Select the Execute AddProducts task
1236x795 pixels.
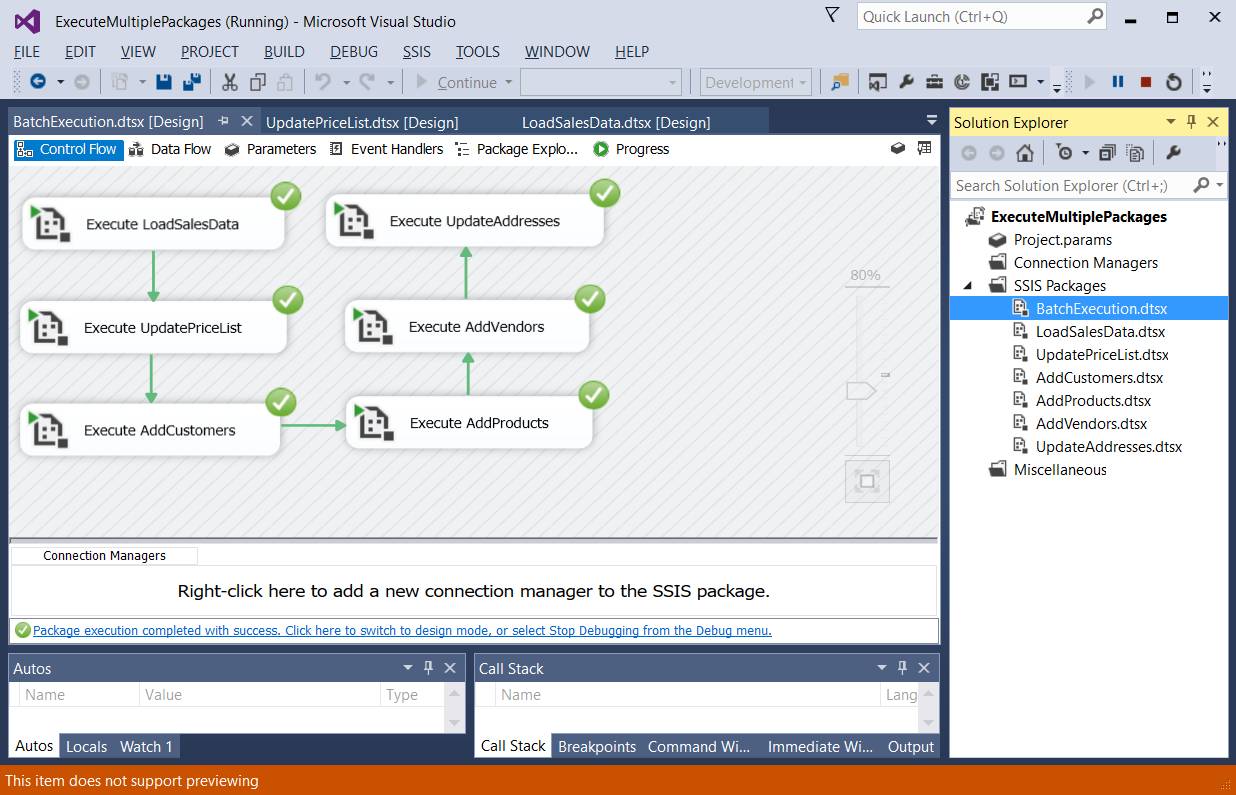coord(469,423)
